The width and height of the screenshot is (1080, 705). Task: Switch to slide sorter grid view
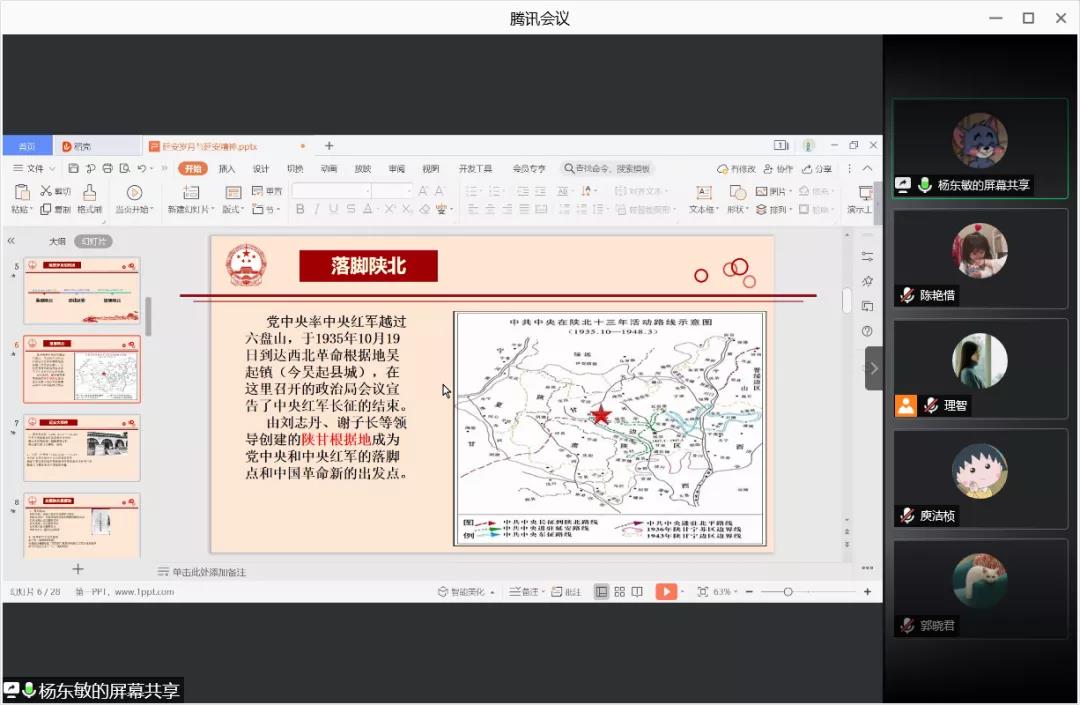click(620, 592)
